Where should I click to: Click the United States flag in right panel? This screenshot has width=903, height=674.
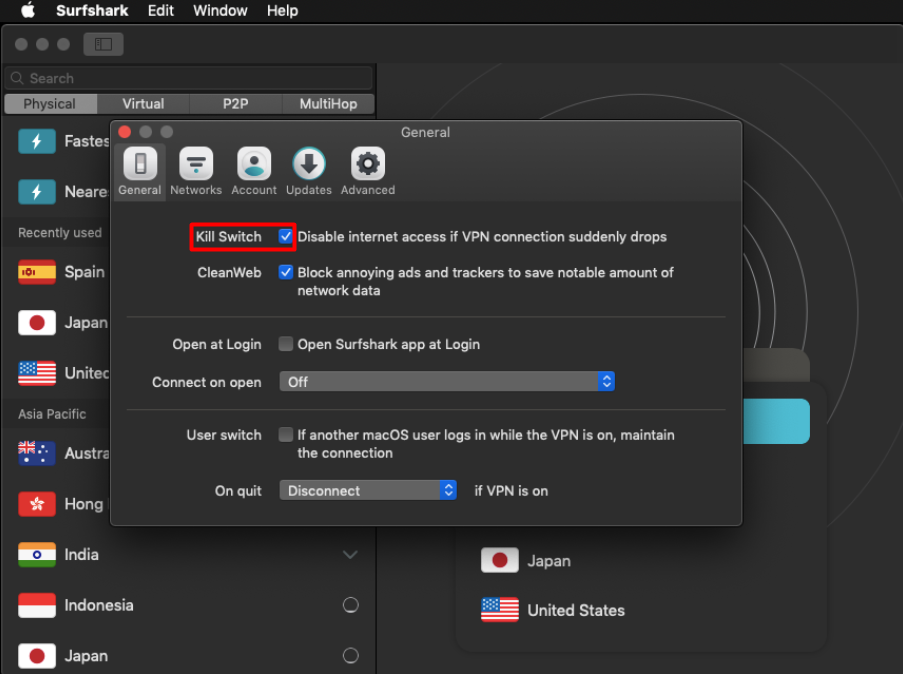pyautogui.click(x=500, y=610)
